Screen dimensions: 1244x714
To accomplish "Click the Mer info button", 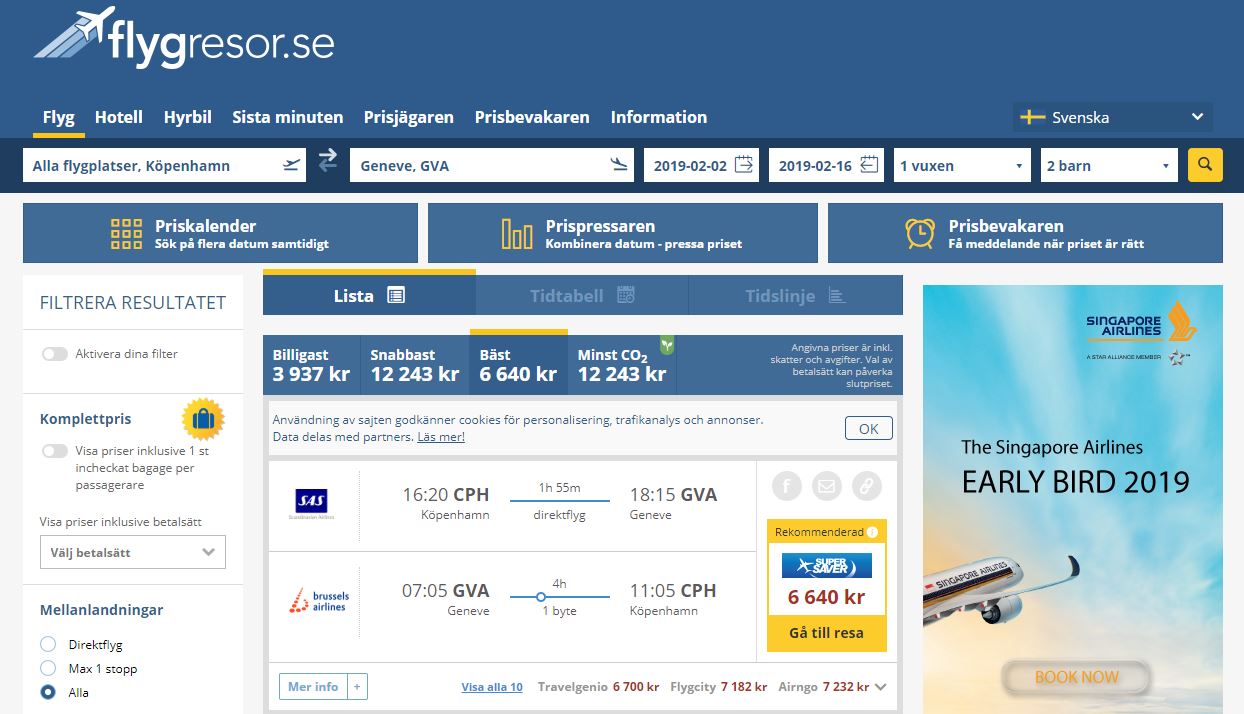I will (x=313, y=687).
